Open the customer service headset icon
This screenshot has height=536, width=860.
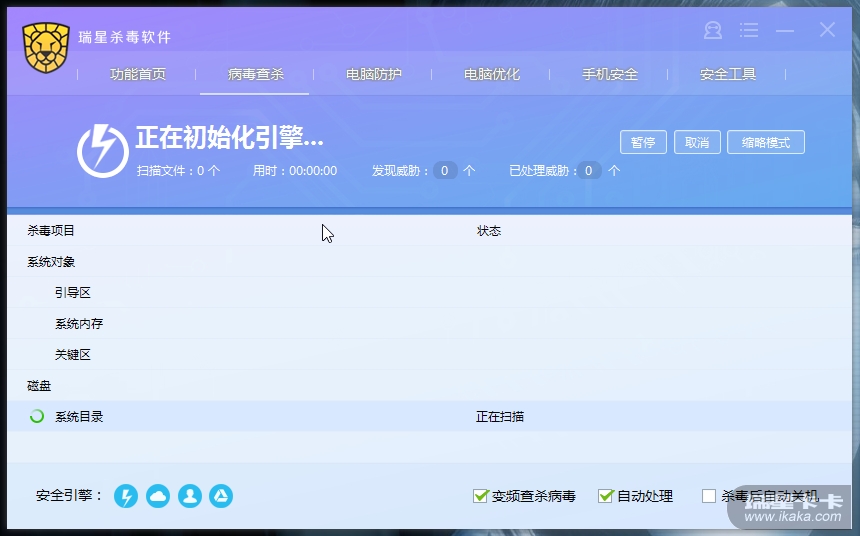click(x=712, y=30)
